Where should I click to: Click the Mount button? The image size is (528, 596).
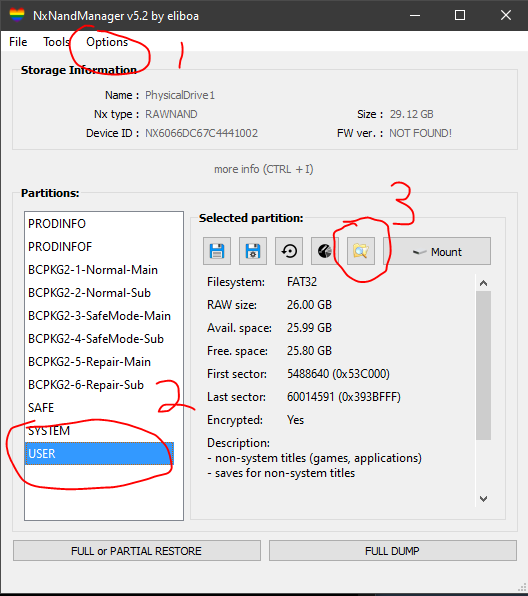tap(437, 251)
